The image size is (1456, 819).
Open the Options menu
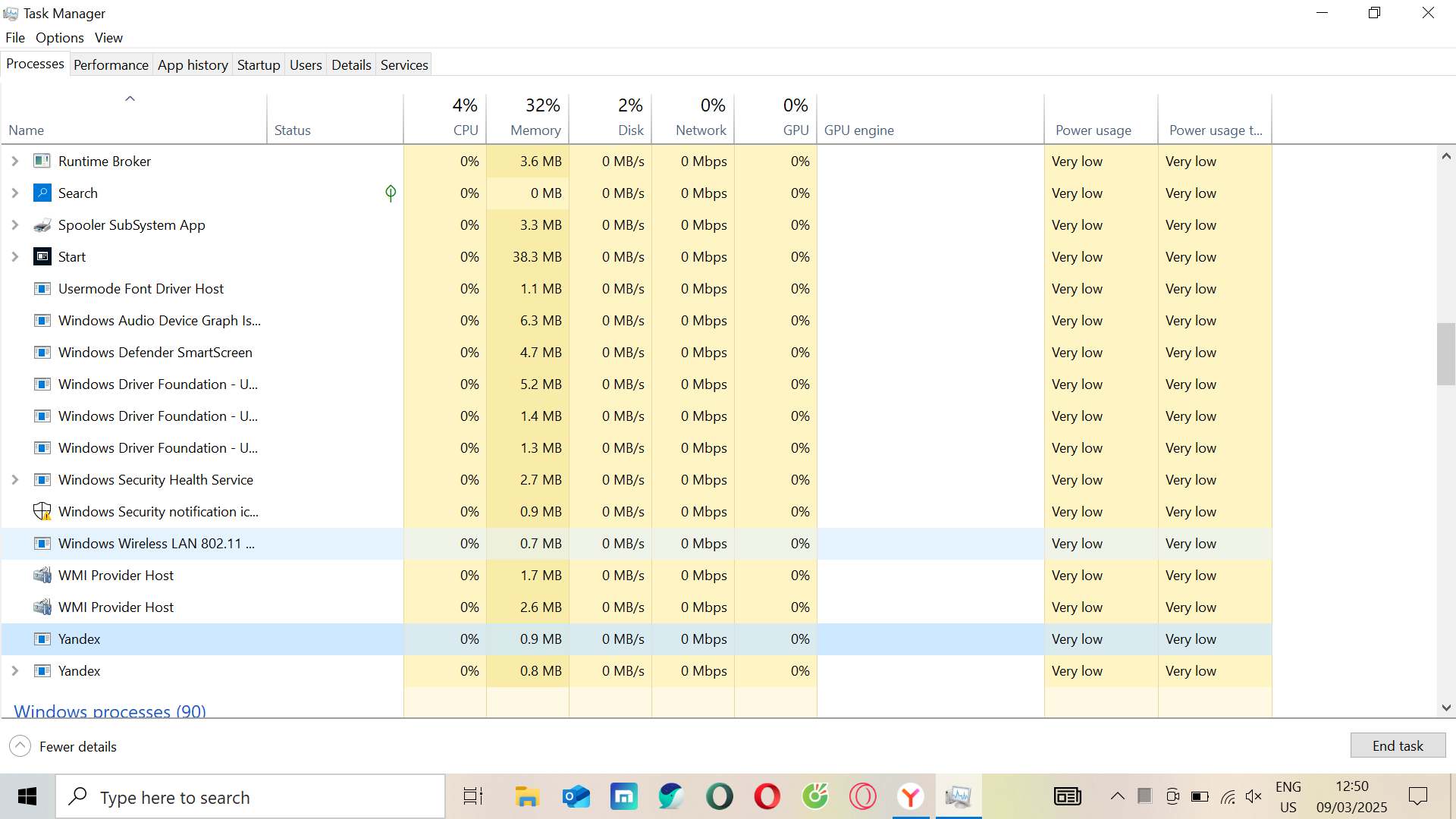[x=59, y=38]
